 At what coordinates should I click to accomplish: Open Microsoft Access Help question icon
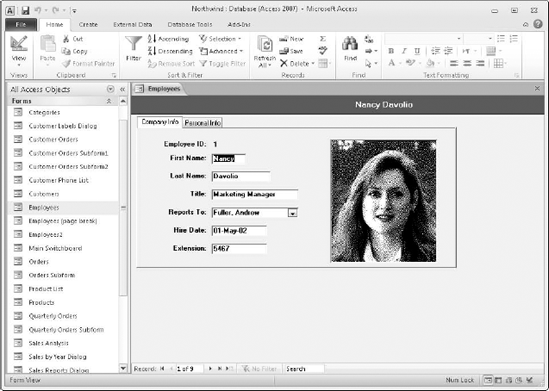pos(537,24)
